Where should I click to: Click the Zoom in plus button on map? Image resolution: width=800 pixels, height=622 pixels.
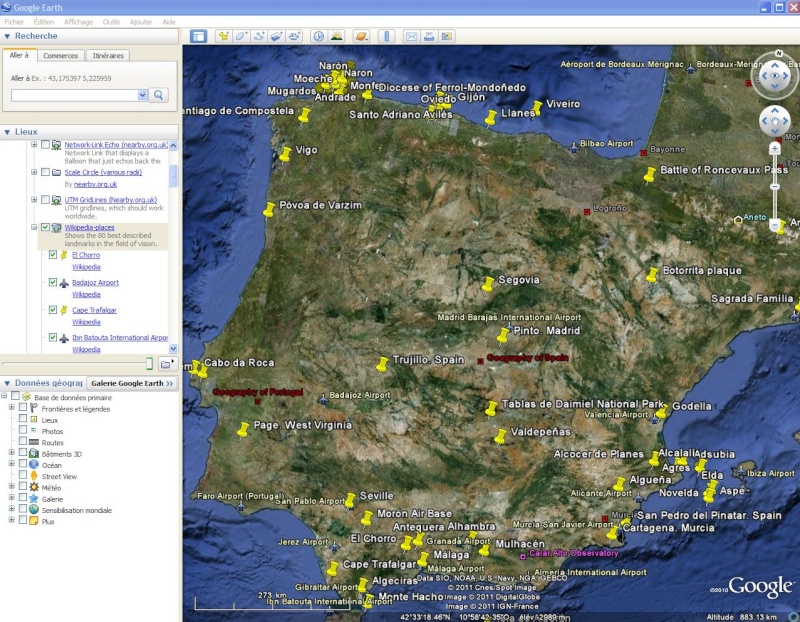click(774, 148)
